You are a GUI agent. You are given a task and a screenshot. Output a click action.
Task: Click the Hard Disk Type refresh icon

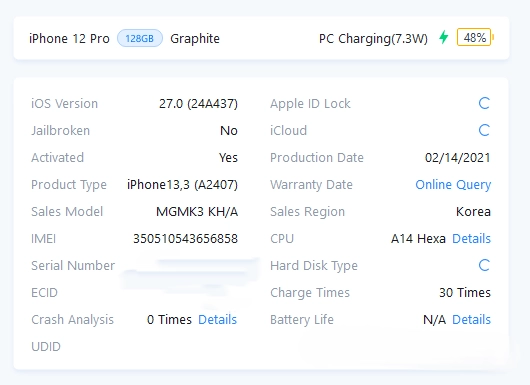484,265
